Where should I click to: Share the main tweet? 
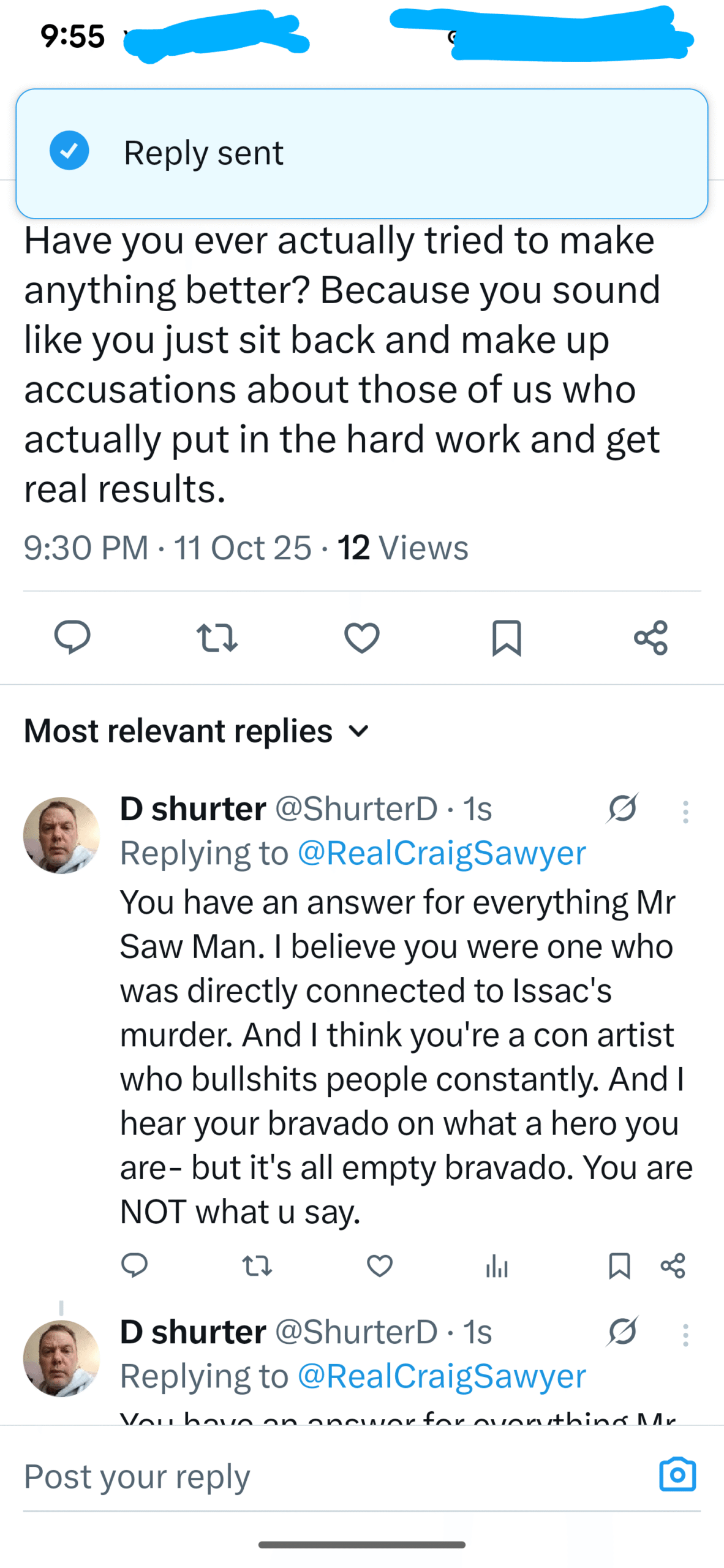pyautogui.click(x=650, y=637)
